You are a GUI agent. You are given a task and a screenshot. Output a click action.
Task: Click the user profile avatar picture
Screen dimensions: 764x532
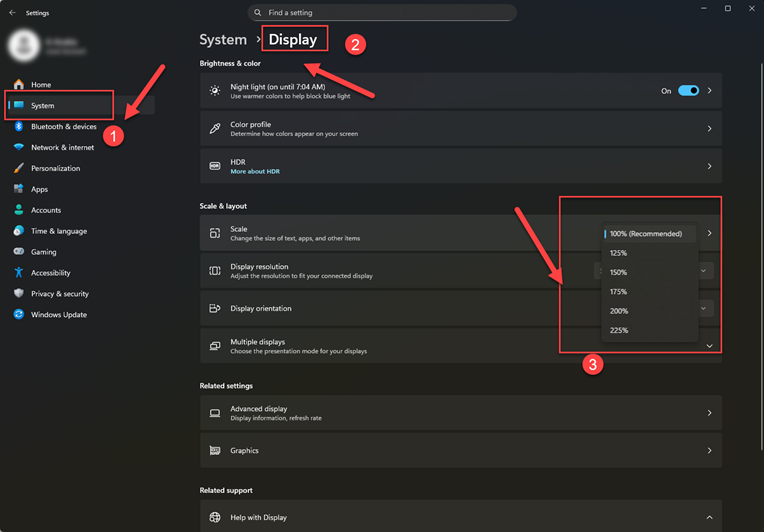click(23, 45)
